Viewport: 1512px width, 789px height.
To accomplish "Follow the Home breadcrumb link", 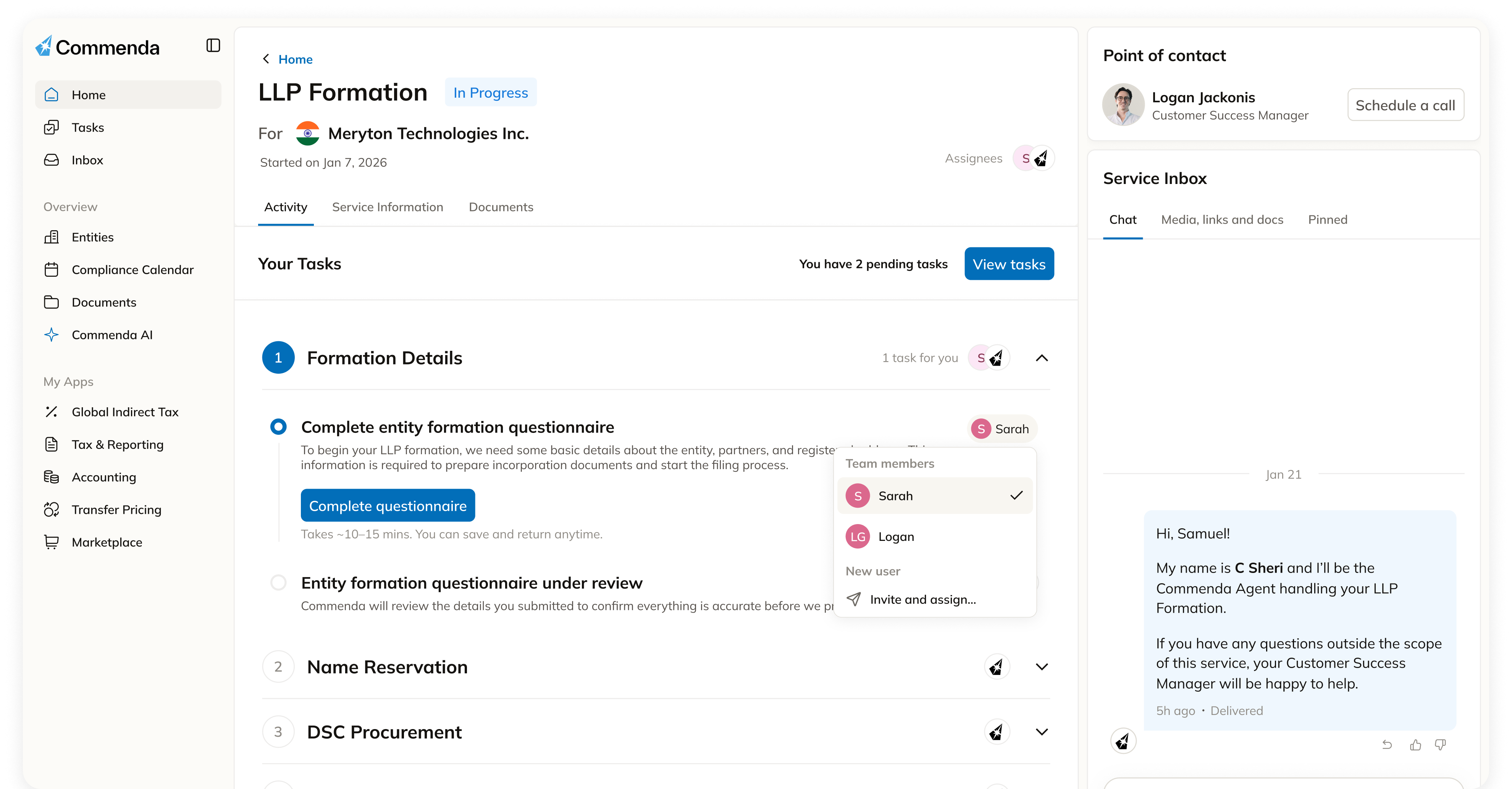I will coord(295,59).
